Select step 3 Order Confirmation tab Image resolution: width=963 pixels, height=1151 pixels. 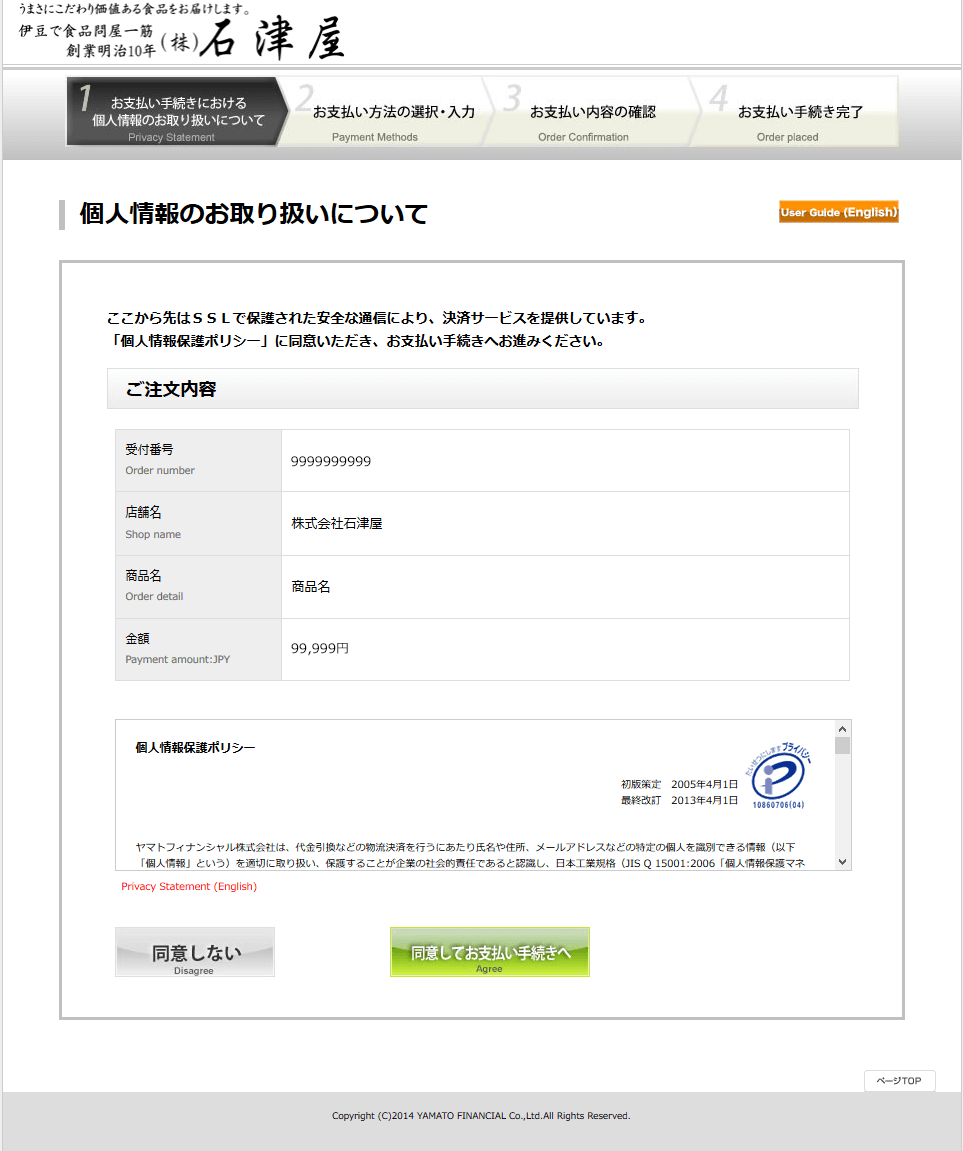[590, 112]
